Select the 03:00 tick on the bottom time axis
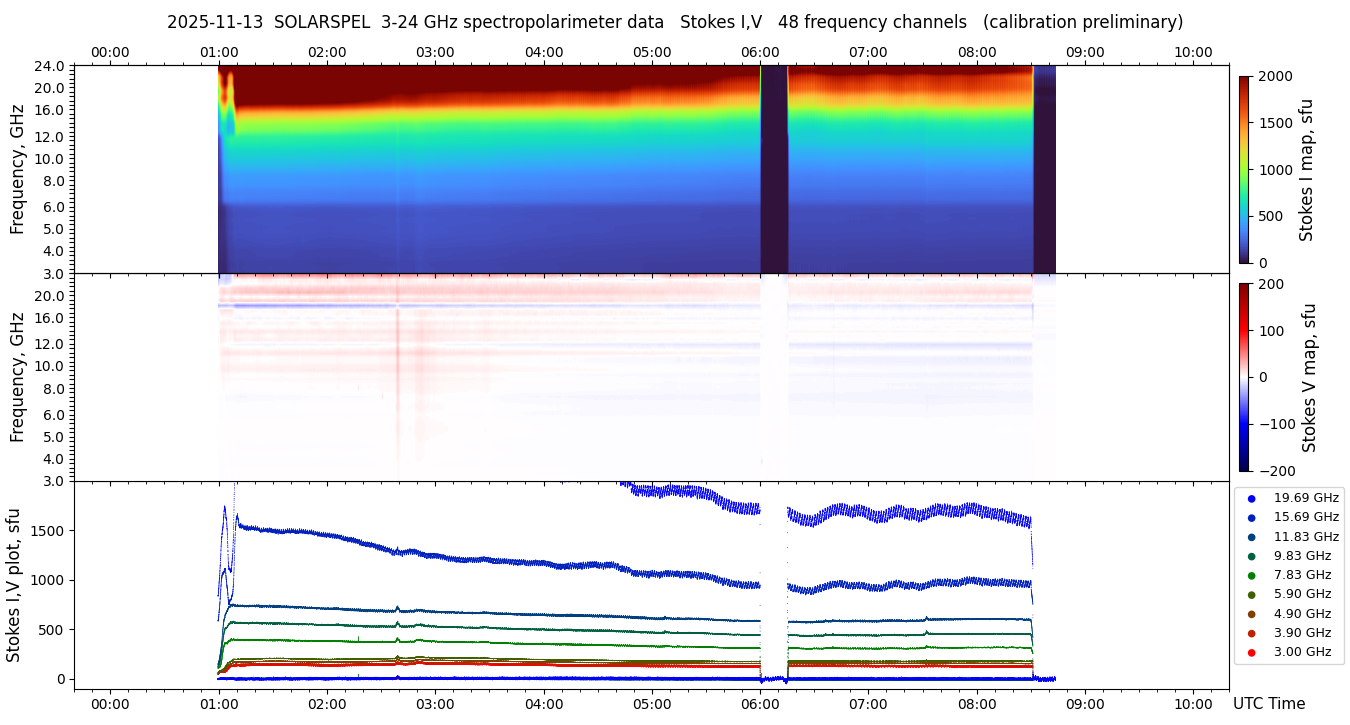 [435, 704]
